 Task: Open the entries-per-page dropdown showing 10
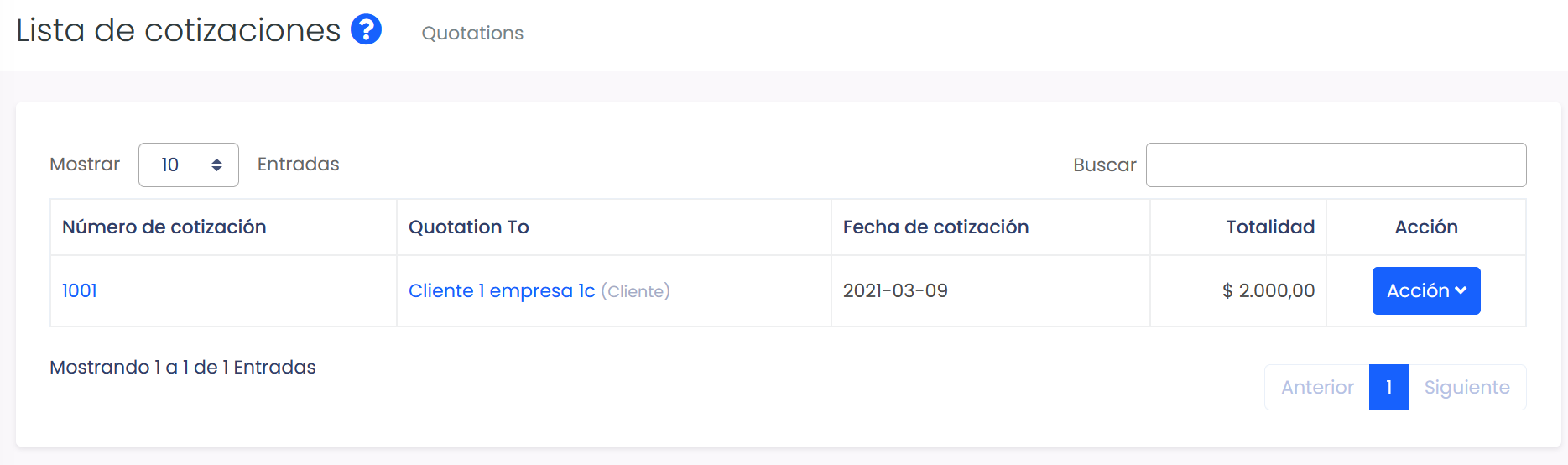coord(188,165)
